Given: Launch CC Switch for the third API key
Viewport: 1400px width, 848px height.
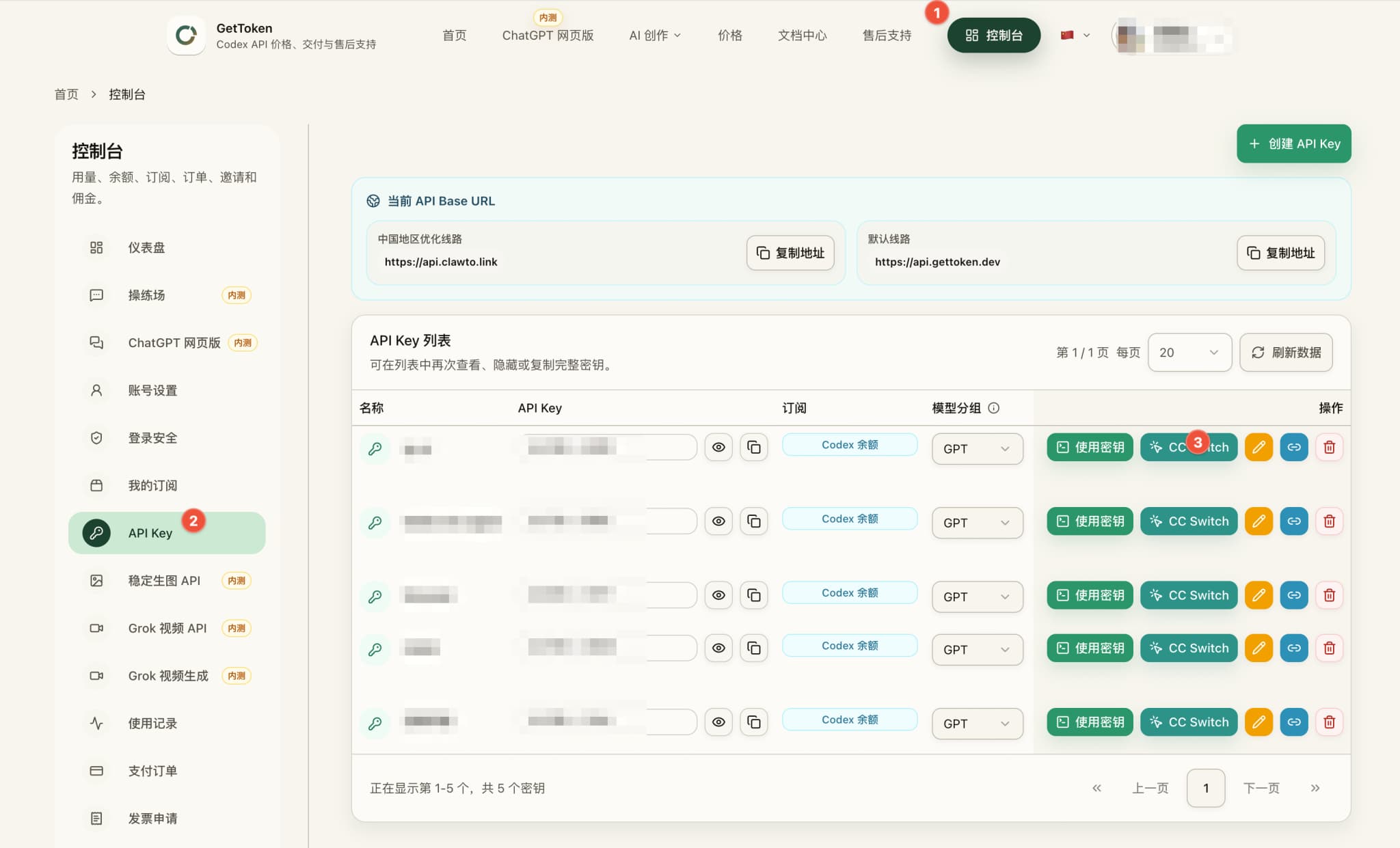Looking at the screenshot, I should [1189, 595].
